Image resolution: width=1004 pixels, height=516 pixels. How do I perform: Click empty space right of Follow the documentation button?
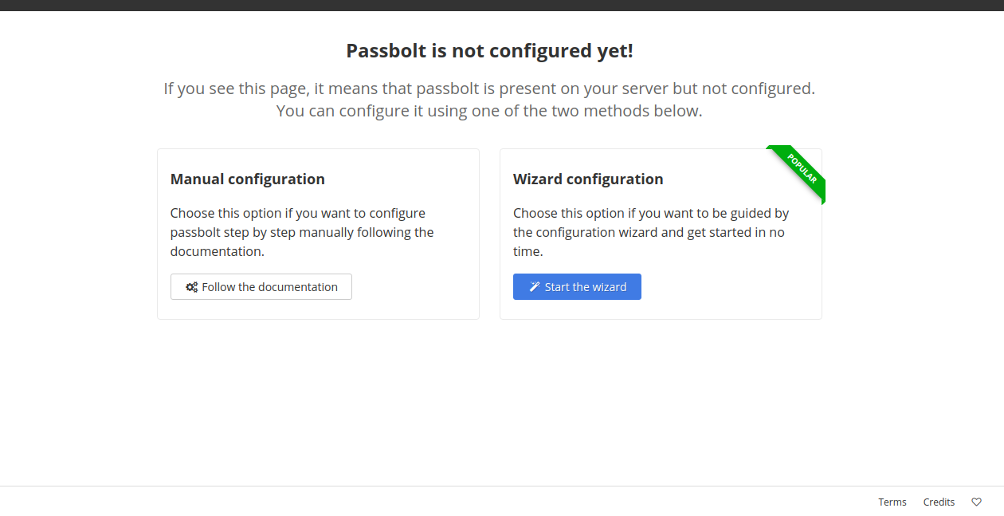coord(413,287)
